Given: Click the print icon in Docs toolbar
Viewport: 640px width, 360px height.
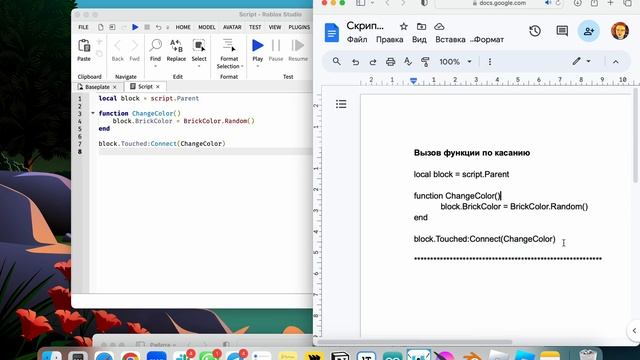Looking at the screenshot, I should (390, 62).
